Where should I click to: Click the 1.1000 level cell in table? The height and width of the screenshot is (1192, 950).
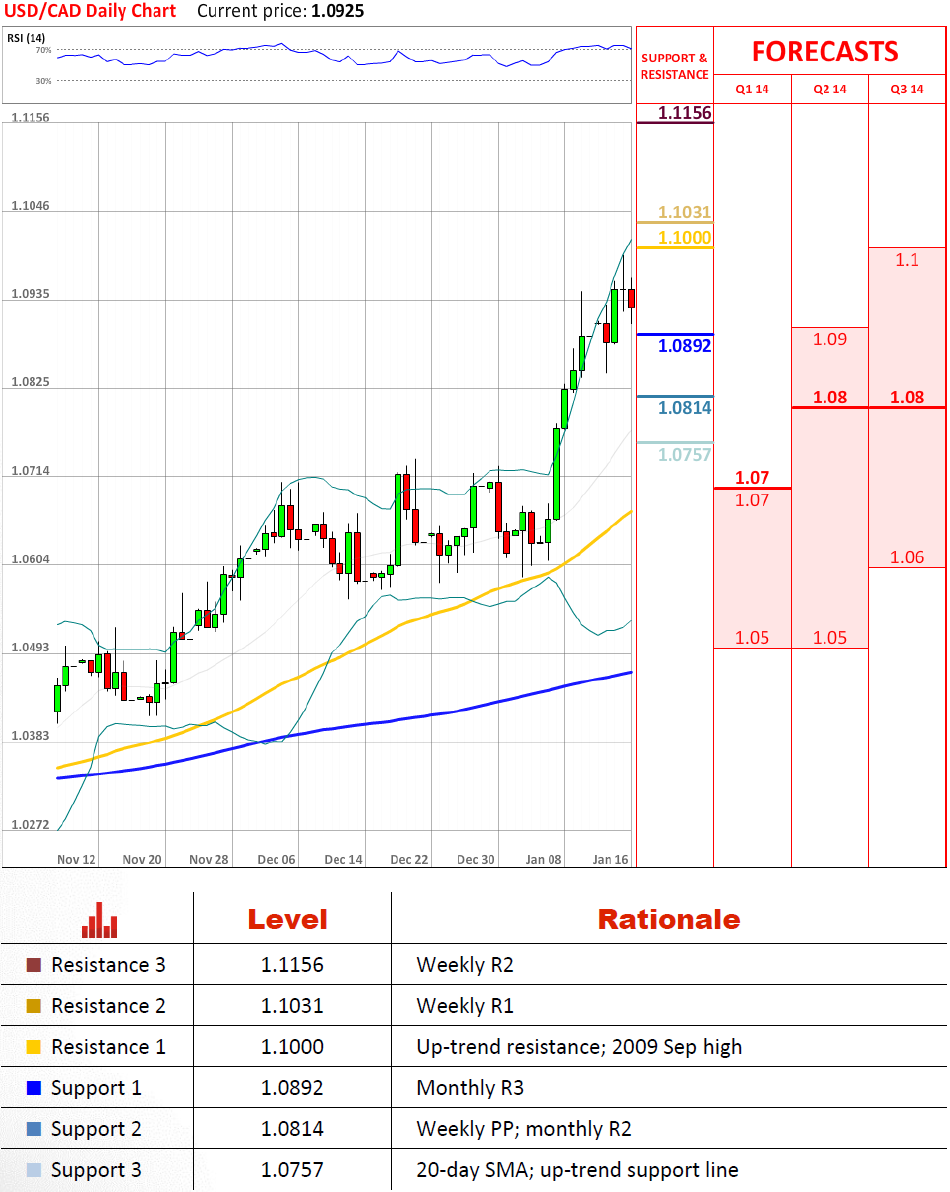click(292, 1047)
